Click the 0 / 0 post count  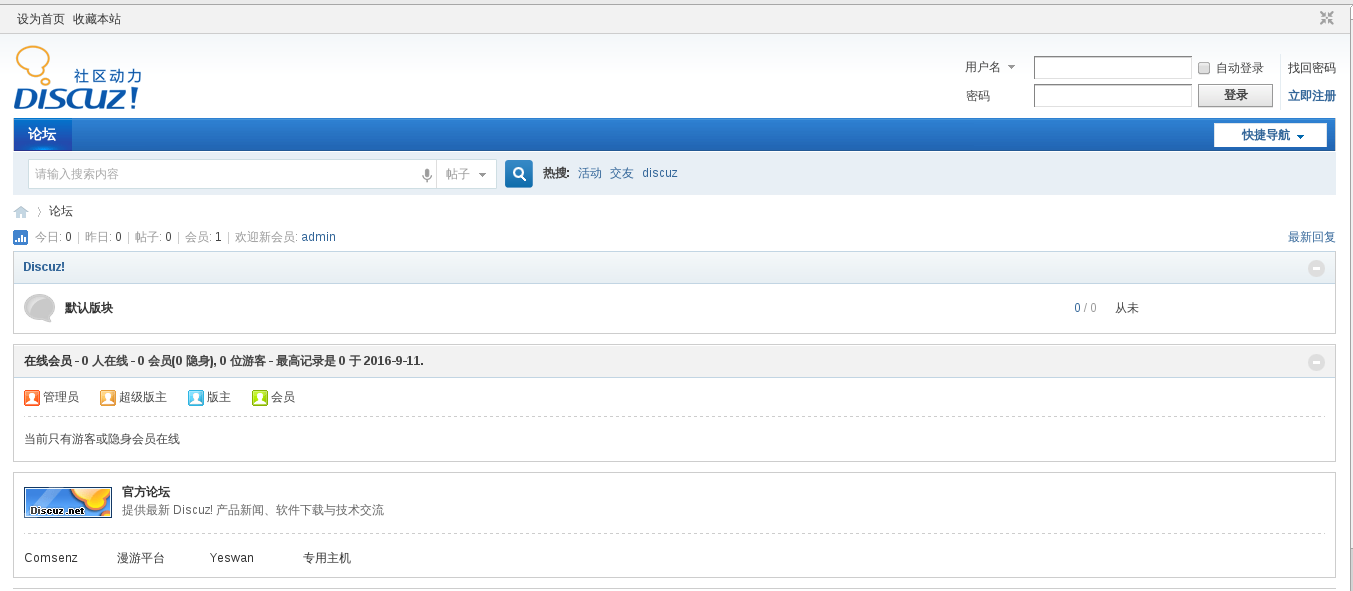(1085, 308)
